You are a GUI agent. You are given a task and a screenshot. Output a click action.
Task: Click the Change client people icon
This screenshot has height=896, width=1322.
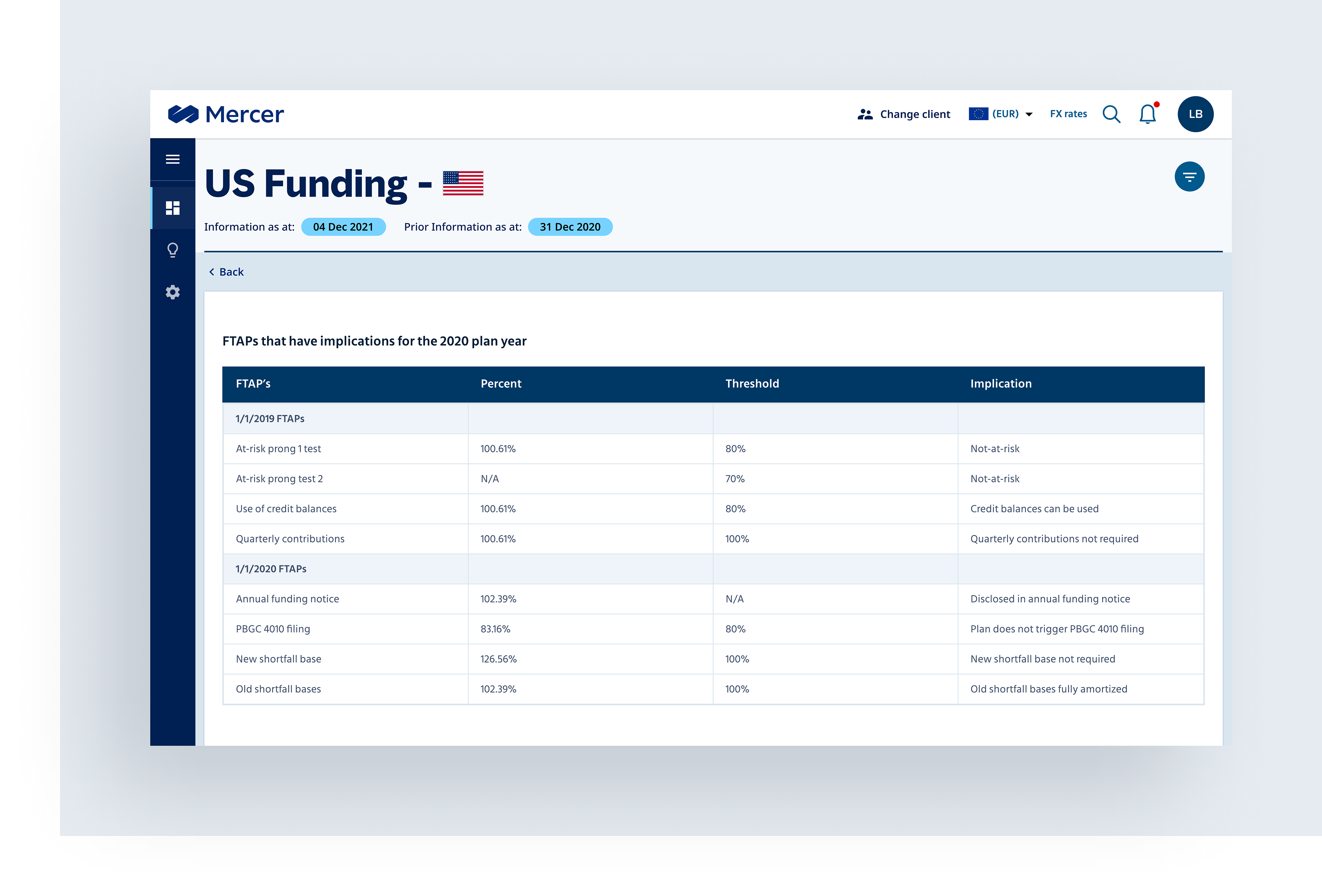[865, 114]
